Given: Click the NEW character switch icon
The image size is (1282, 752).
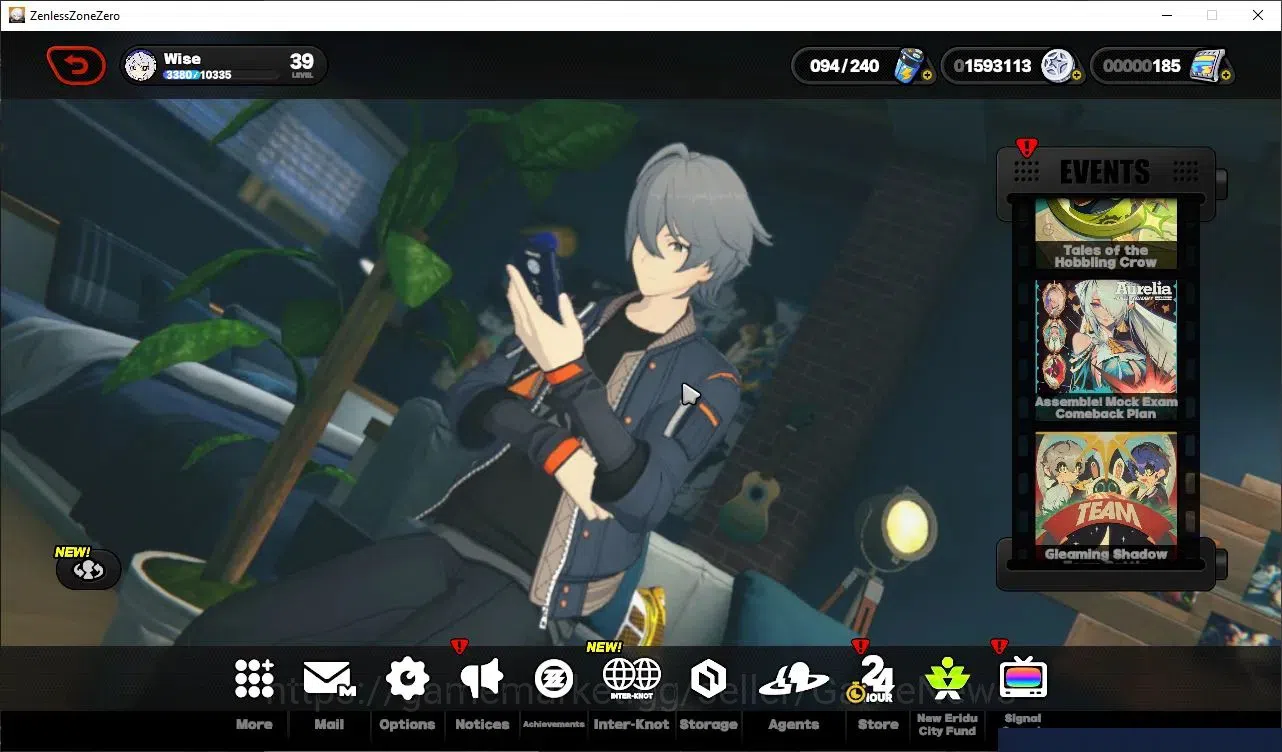Looking at the screenshot, I should (89, 570).
